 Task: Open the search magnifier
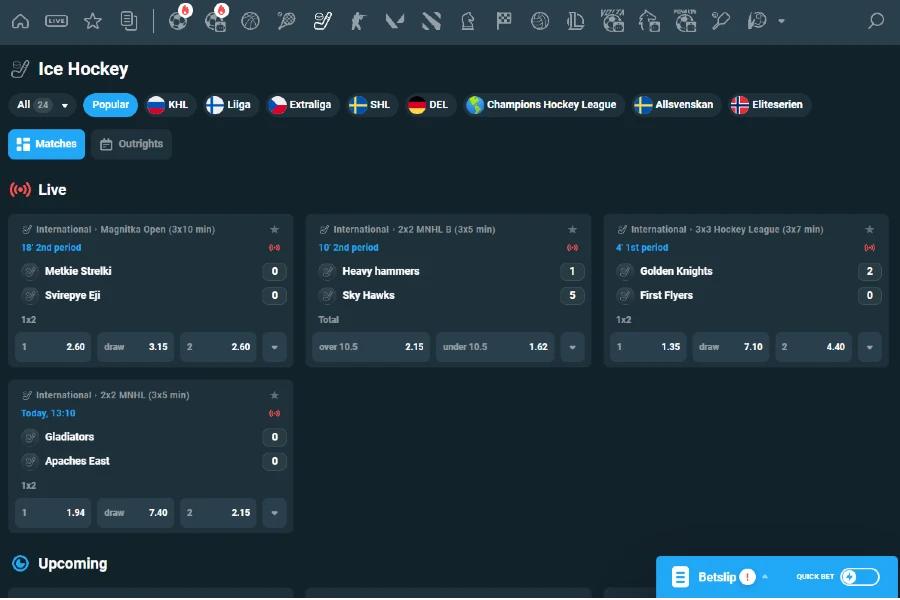click(x=878, y=20)
